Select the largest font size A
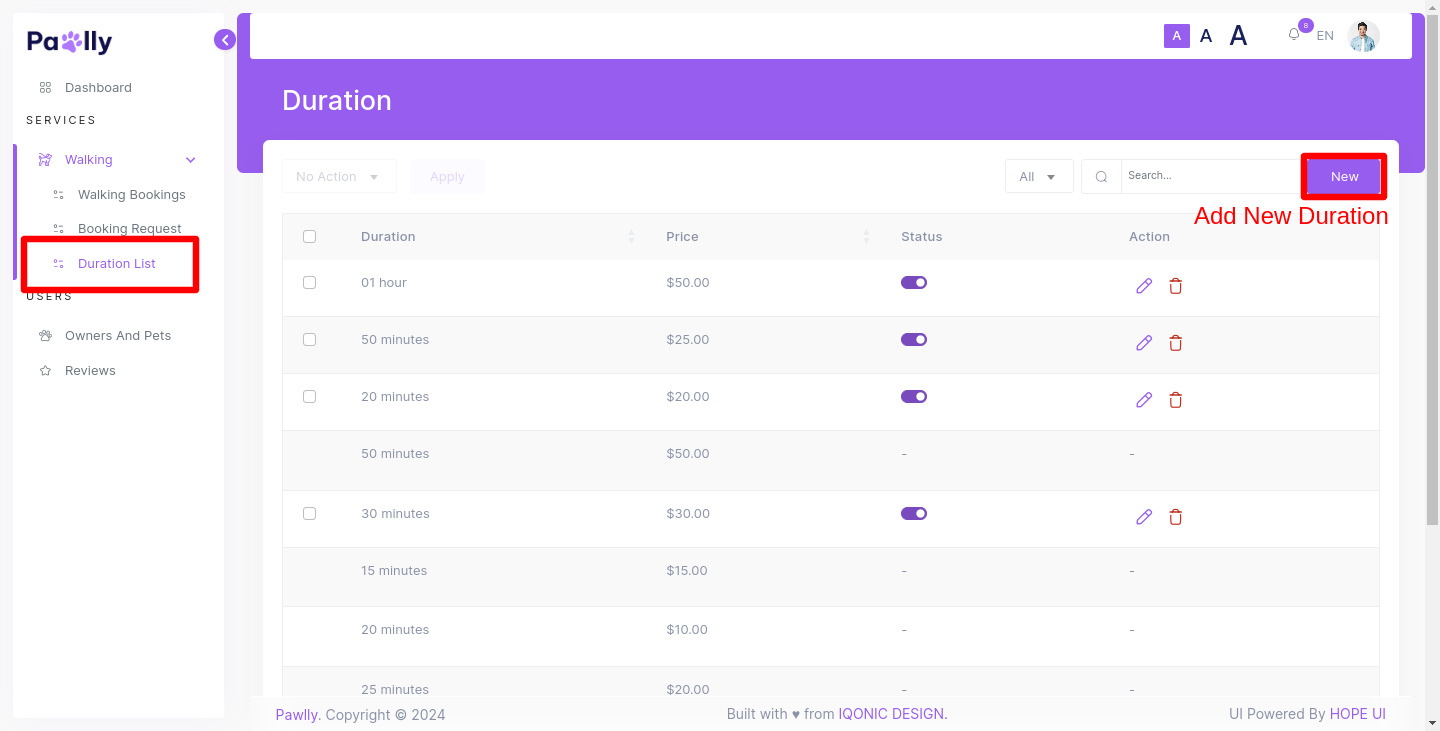 click(x=1238, y=36)
